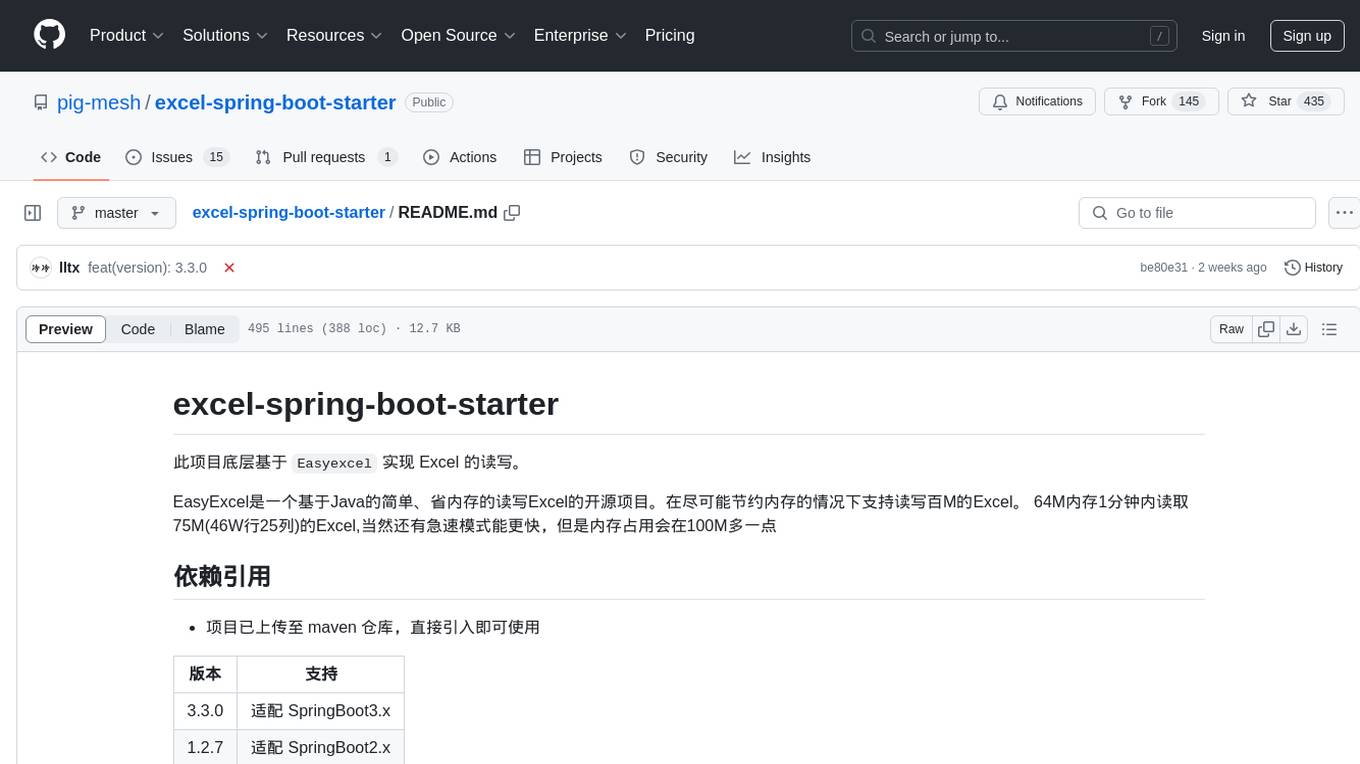Open commit message feat(version): 3.3.0
The width and height of the screenshot is (1360, 764).
click(147, 268)
